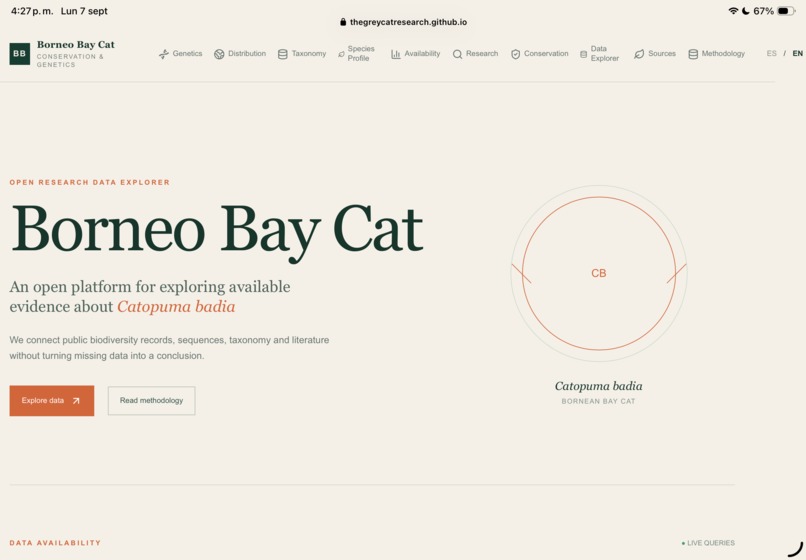Screen dimensions: 806x560
Task: Tap the thegreycatresearch.github.io address bar
Action: pos(404,22)
